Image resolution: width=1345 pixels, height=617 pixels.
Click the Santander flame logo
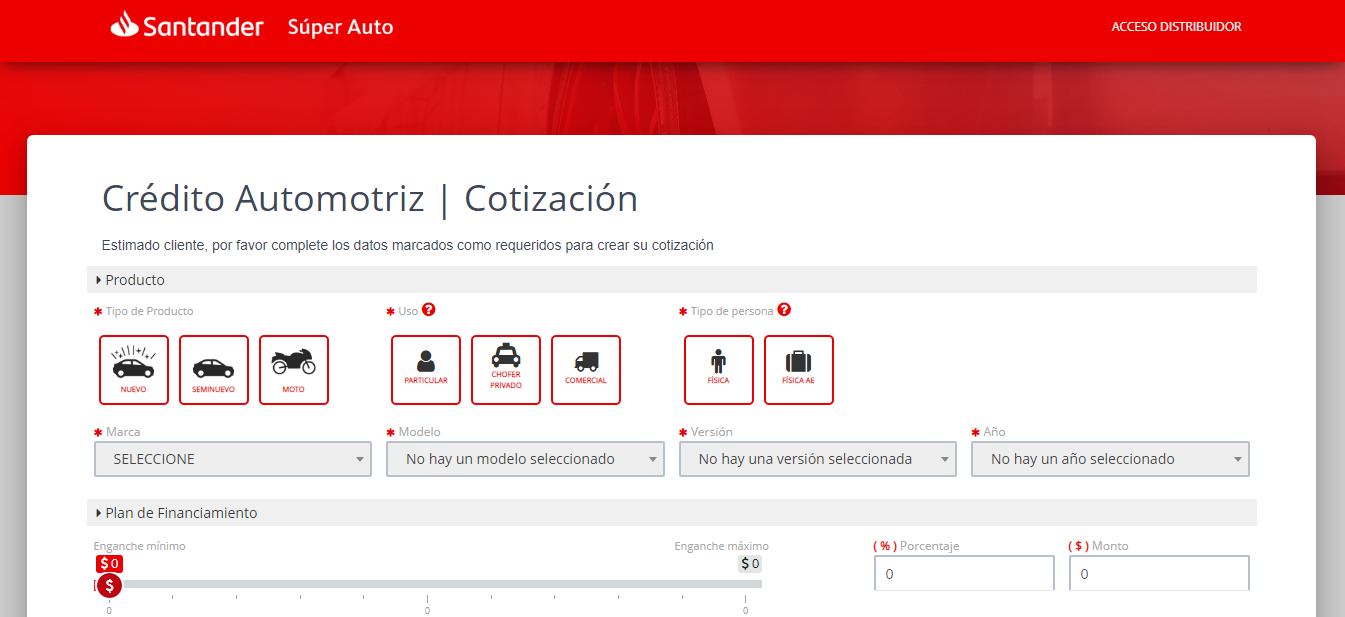click(122, 25)
